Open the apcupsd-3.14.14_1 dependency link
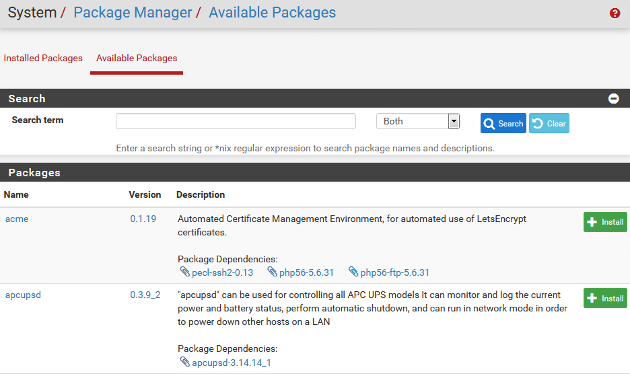 click(x=231, y=363)
